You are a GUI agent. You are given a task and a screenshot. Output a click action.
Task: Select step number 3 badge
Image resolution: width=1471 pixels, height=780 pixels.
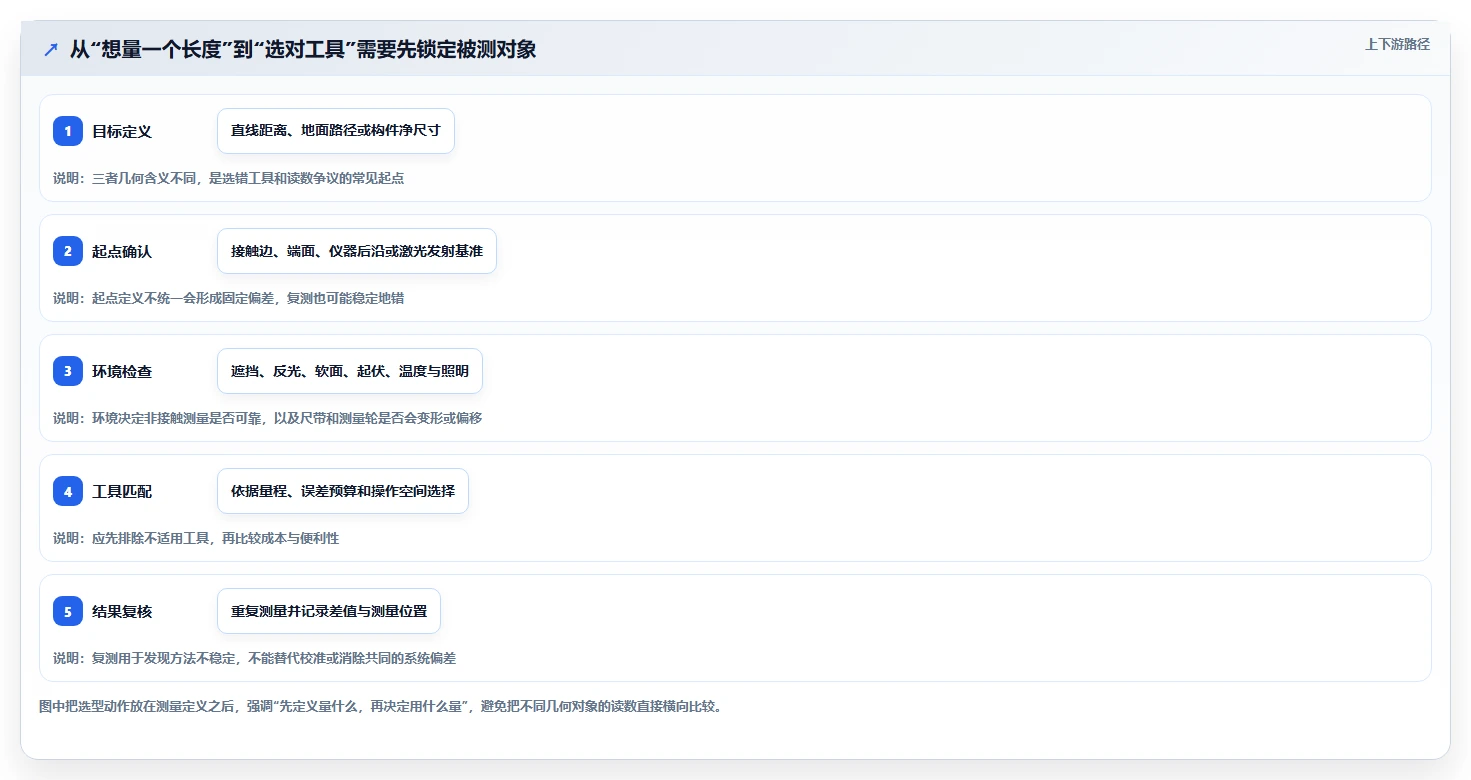click(68, 371)
